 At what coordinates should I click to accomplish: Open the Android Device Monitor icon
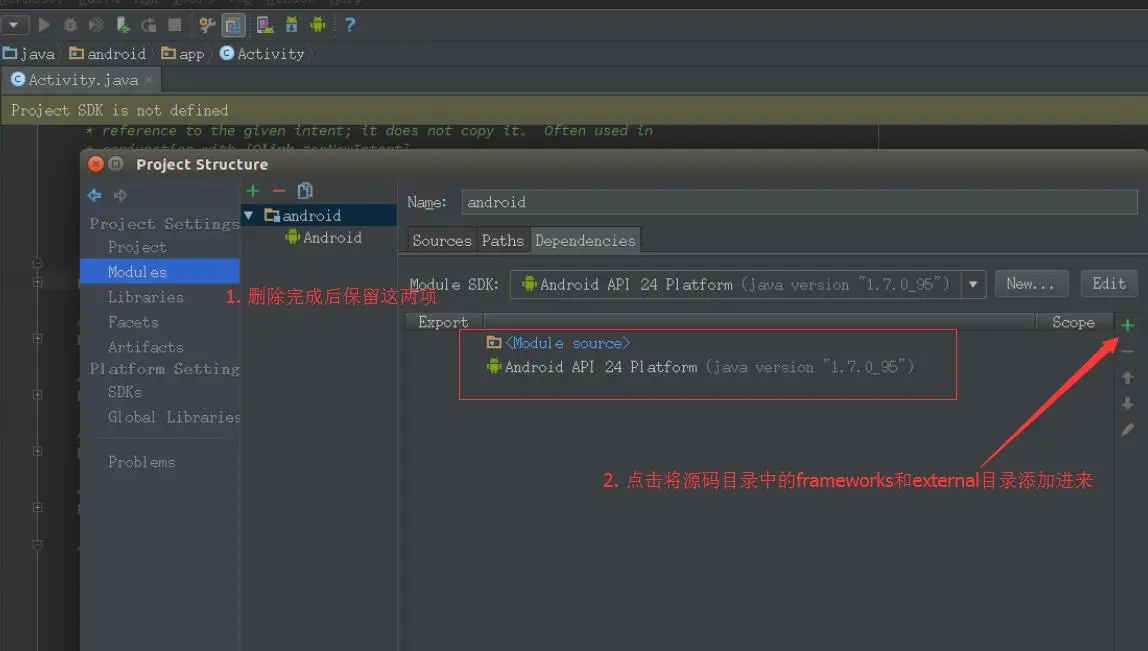pos(318,25)
